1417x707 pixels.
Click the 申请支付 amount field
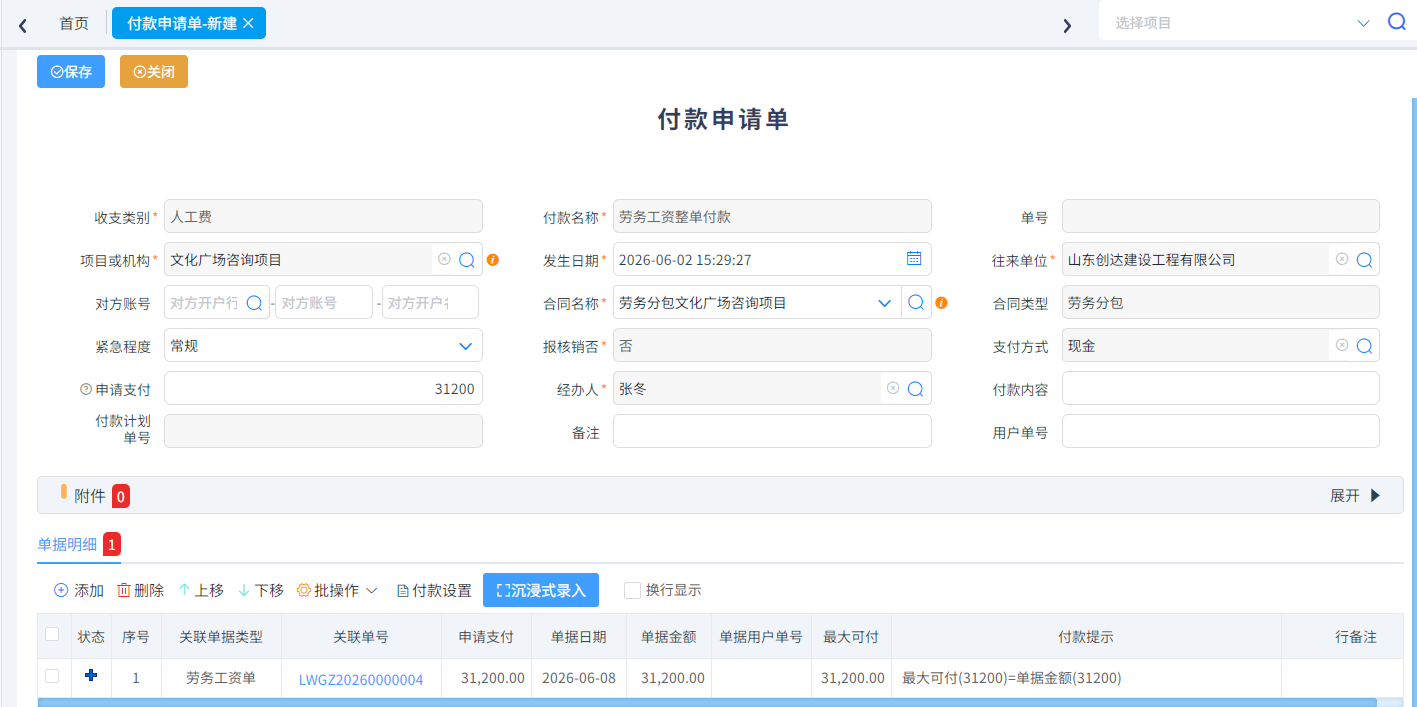323,389
